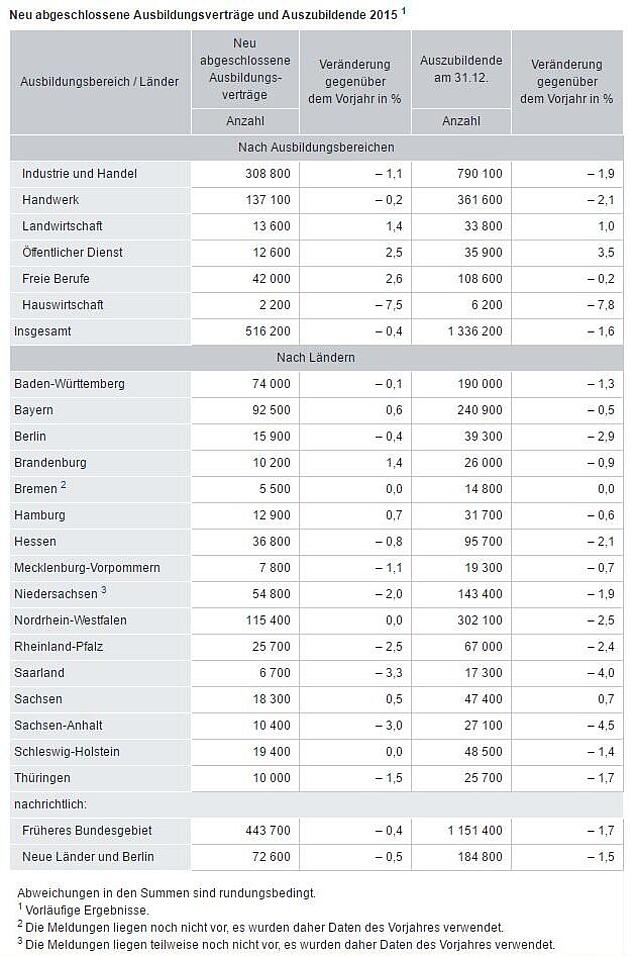Click footnote marker 2 next to Bremen

[63, 485]
